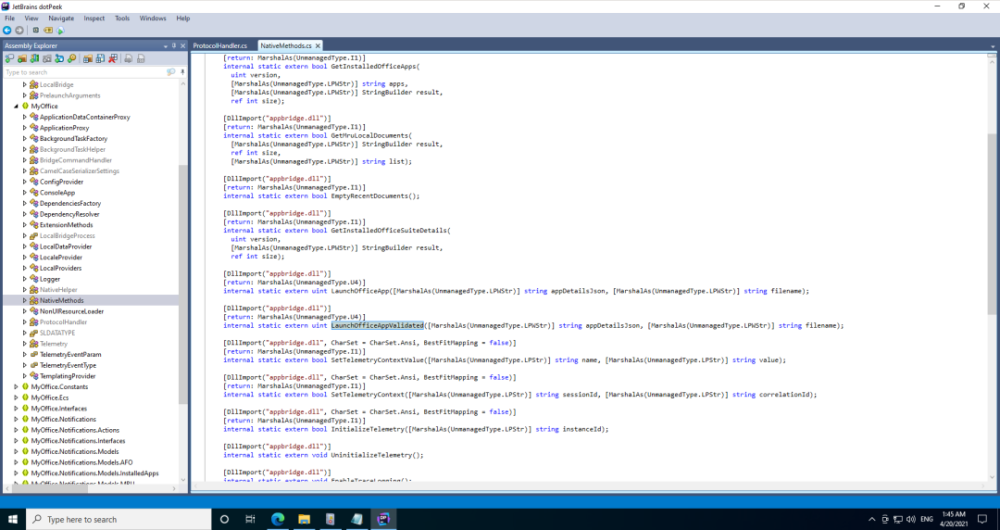Open Microsoft Edge from the taskbar
Viewport: 1000px width, 530px height.
276,519
